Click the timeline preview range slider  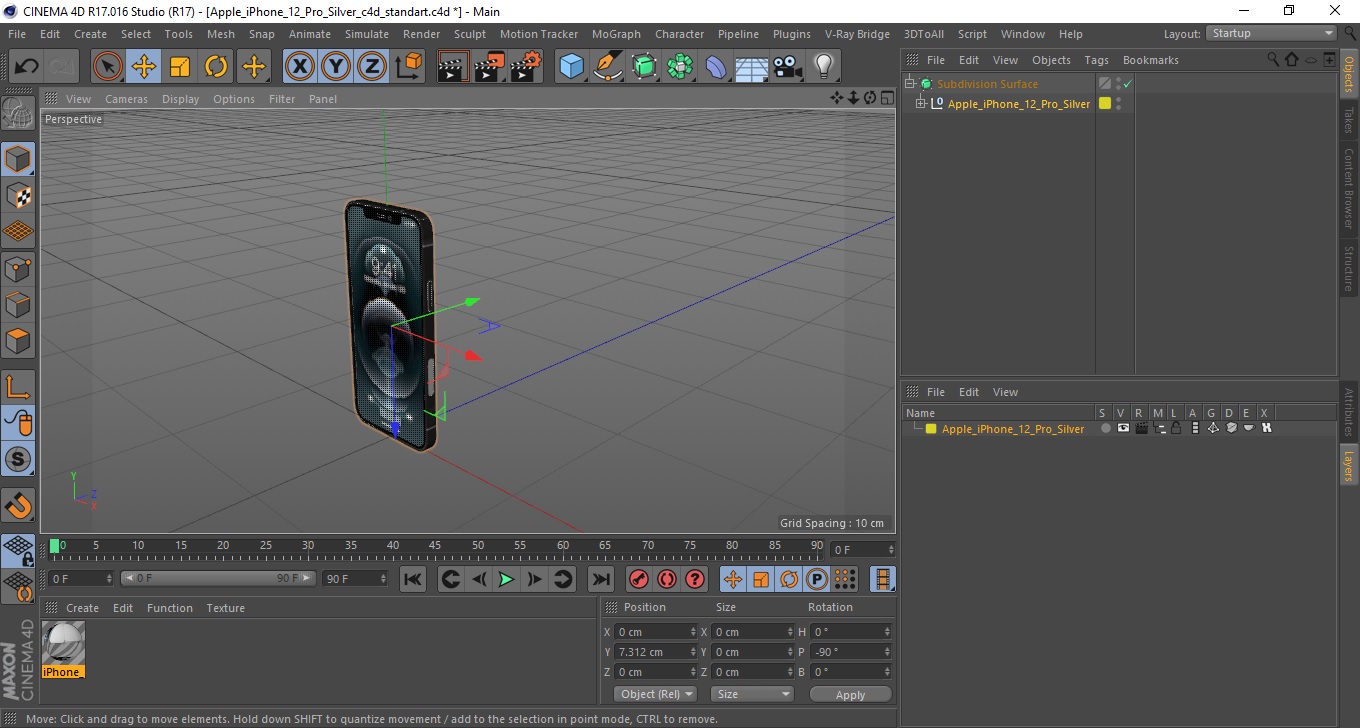pos(218,579)
